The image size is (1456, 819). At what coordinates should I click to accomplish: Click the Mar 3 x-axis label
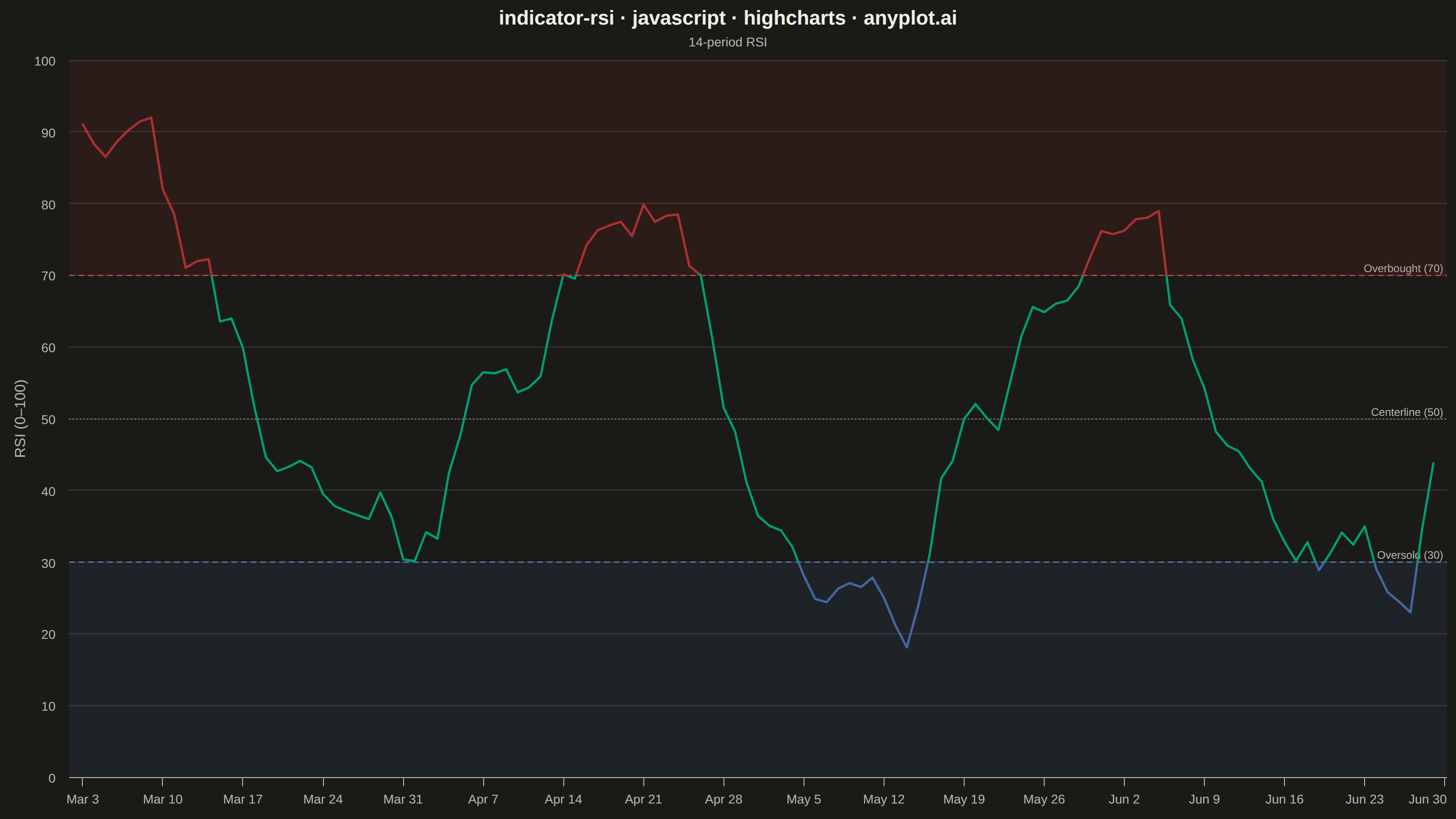pos(82,799)
